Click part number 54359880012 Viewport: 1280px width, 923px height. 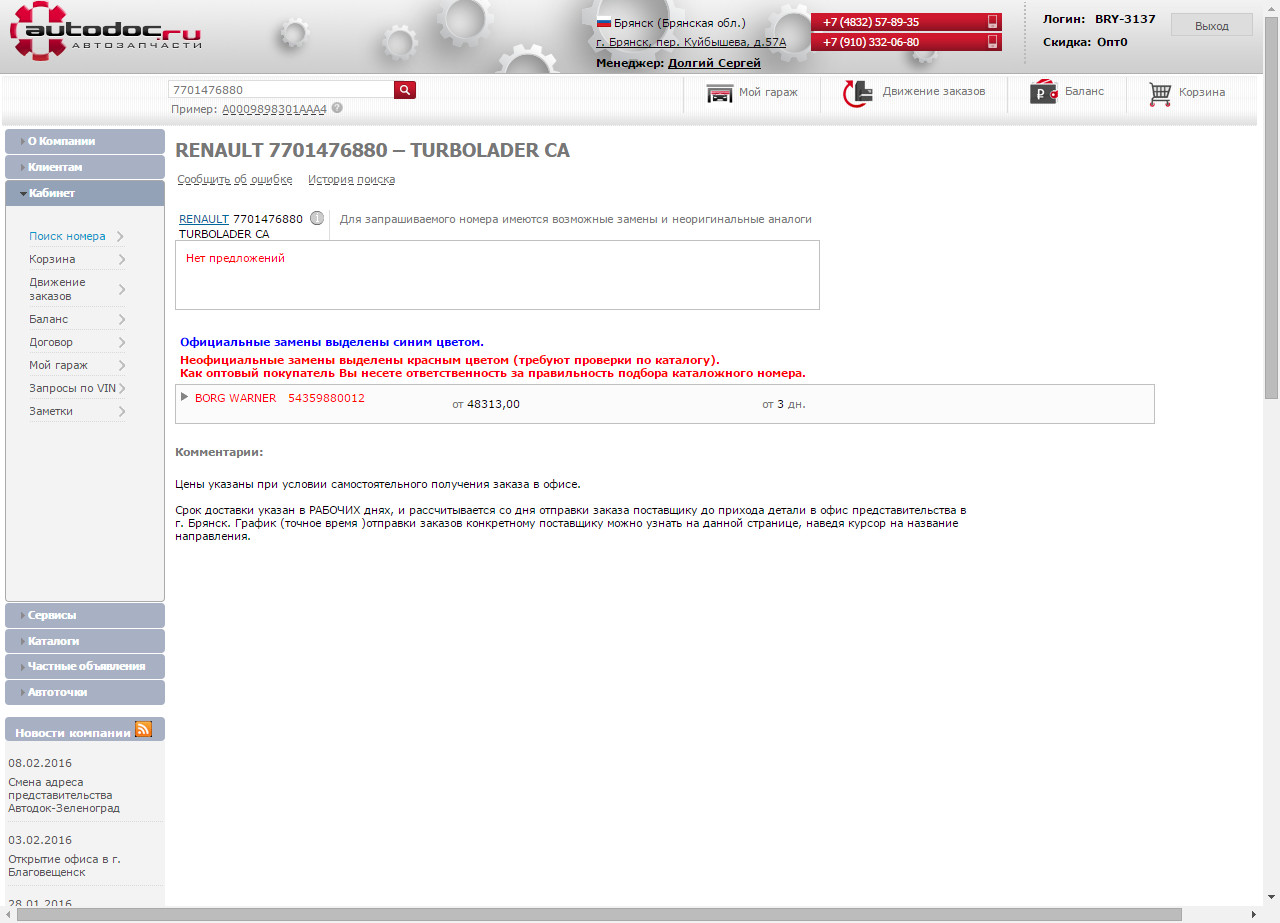pyautogui.click(x=326, y=397)
